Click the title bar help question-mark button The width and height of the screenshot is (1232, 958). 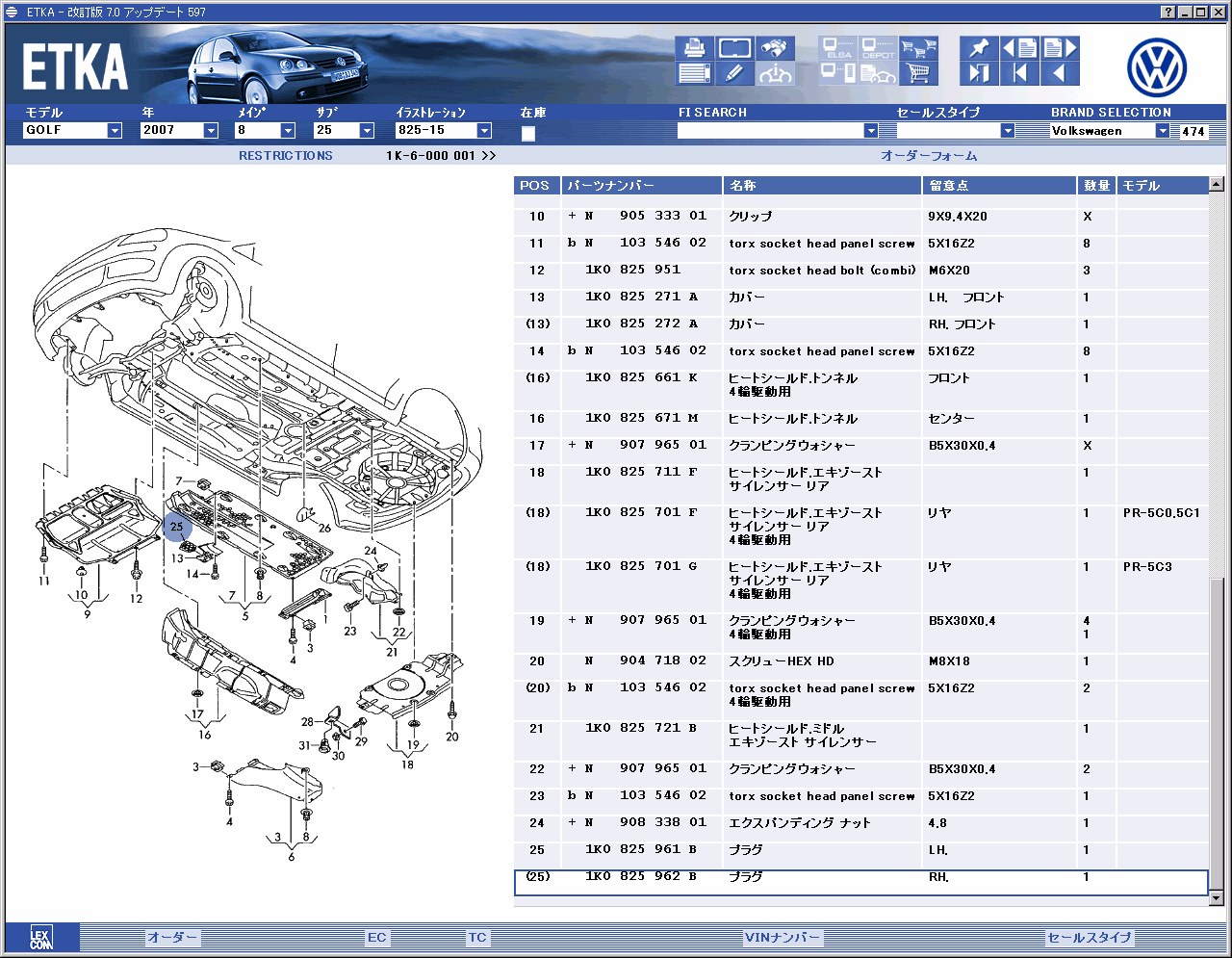pyautogui.click(x=1168, y=12)
